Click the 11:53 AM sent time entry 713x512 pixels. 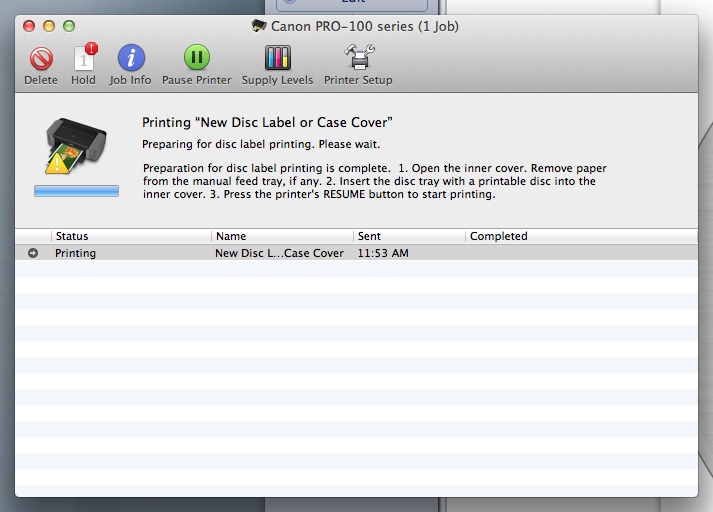383,253
